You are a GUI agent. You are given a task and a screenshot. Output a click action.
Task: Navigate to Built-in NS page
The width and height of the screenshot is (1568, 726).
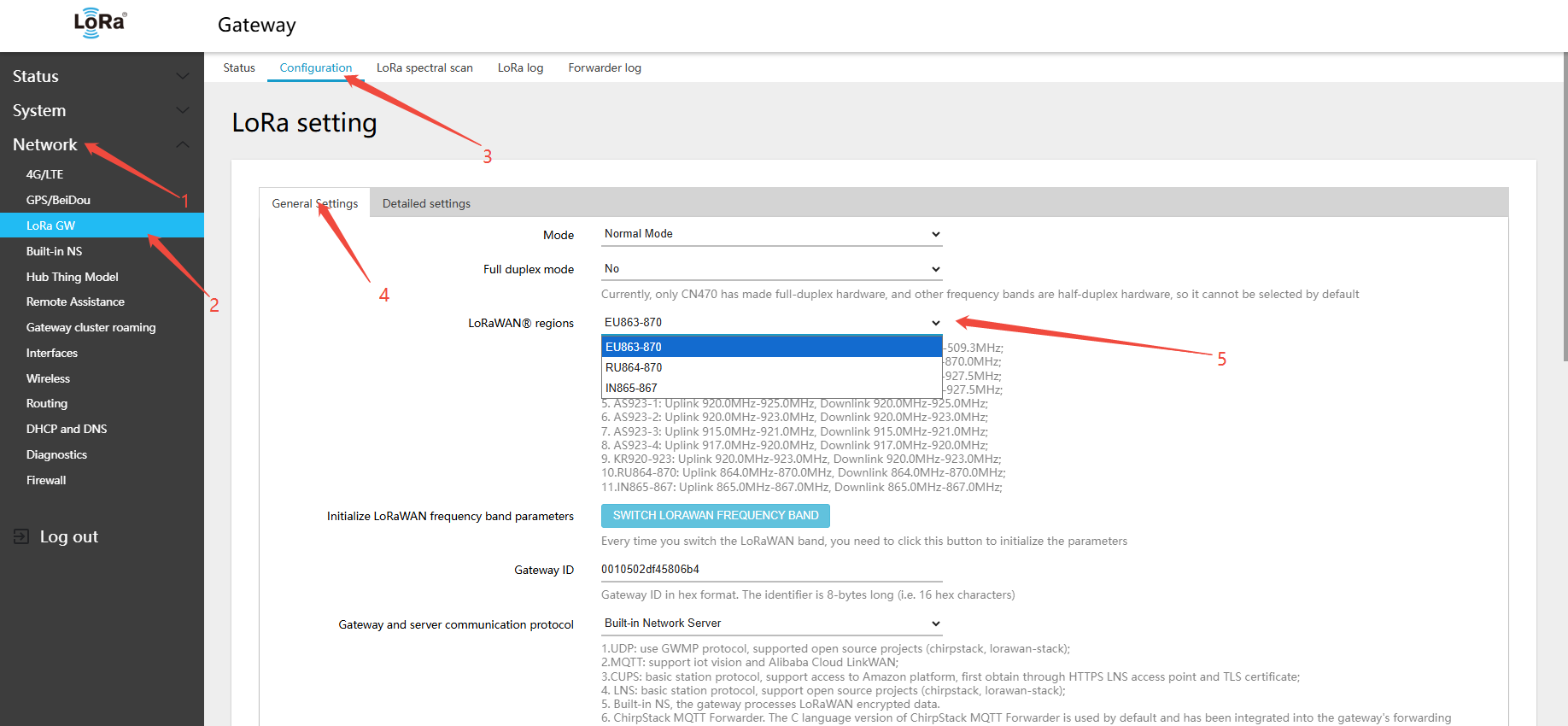click(x=54, y=251)
